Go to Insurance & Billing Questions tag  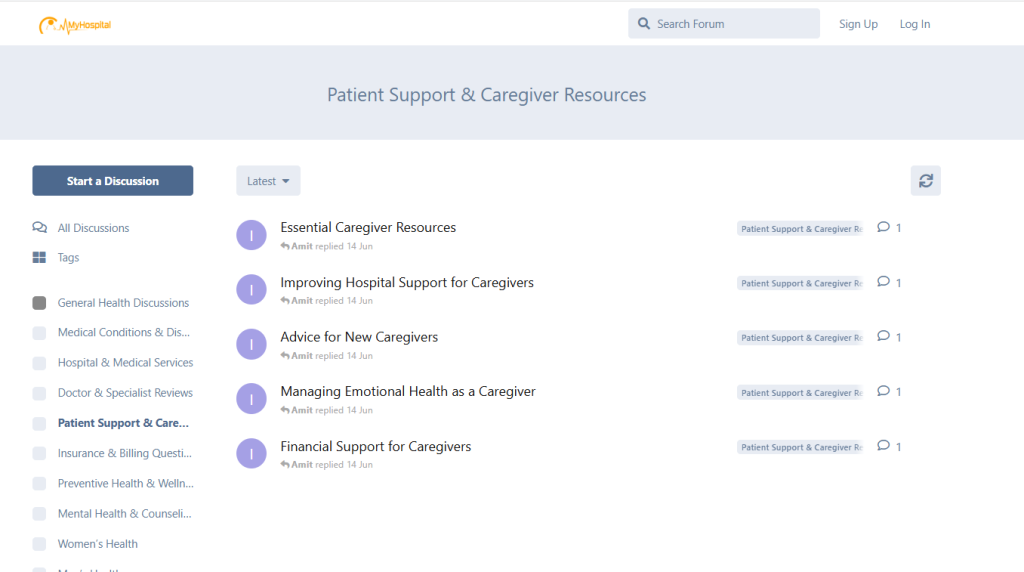(124, 454)
